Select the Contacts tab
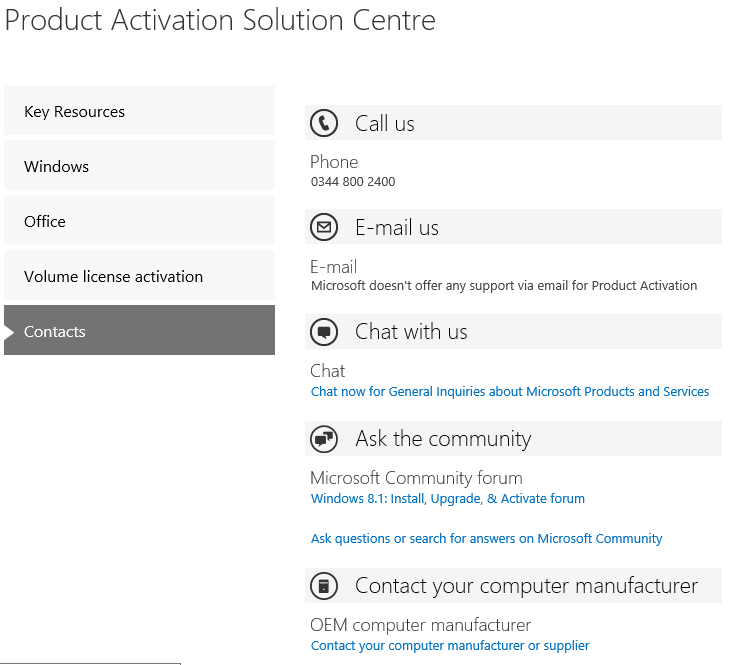This screenshot has height=665, width=751. pyautogui.click(x=139, y=331)
